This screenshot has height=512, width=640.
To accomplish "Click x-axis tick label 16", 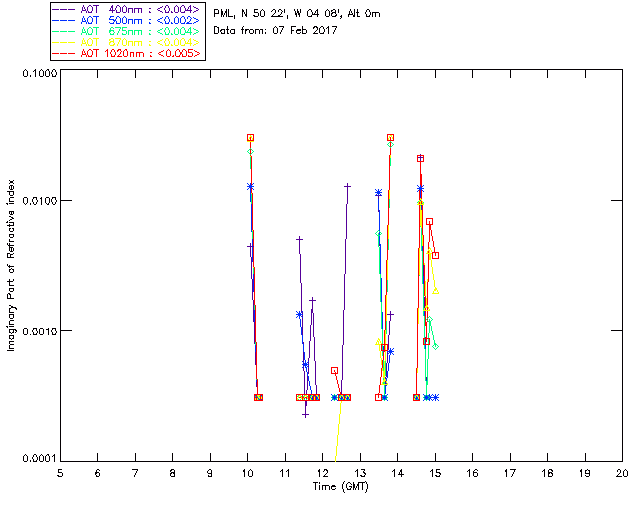I will tap(473, 473).
